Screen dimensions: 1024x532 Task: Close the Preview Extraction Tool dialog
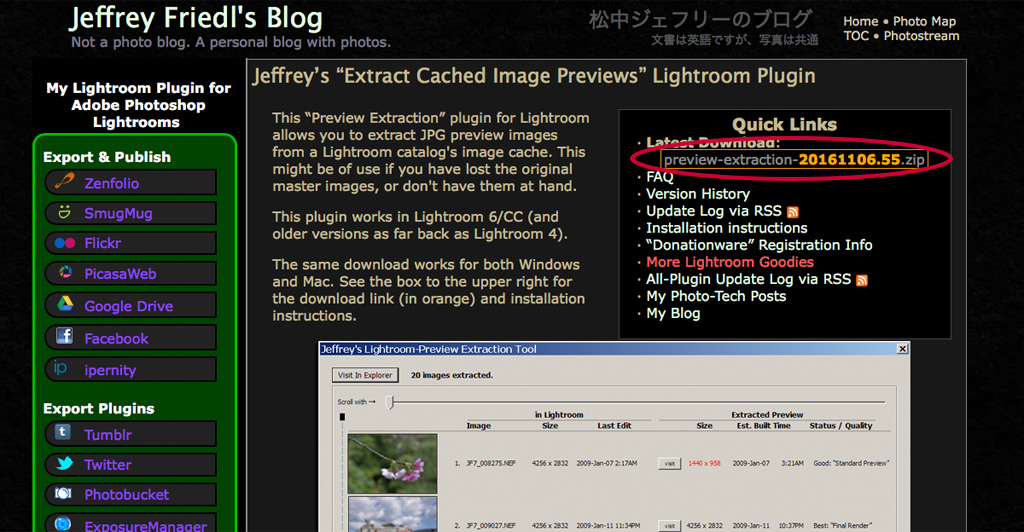(x=903, y=349)
